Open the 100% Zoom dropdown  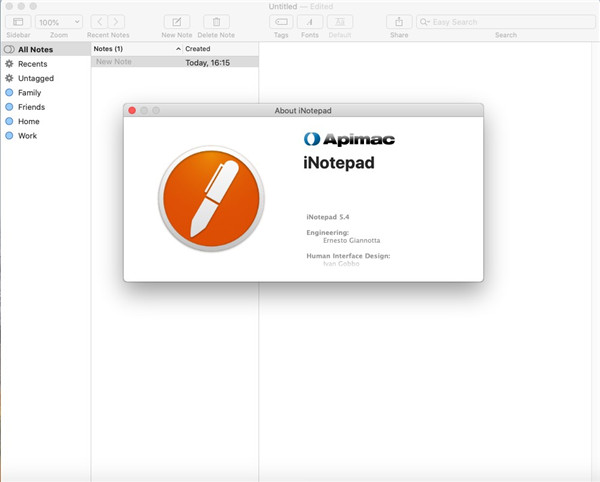point(59,21)
